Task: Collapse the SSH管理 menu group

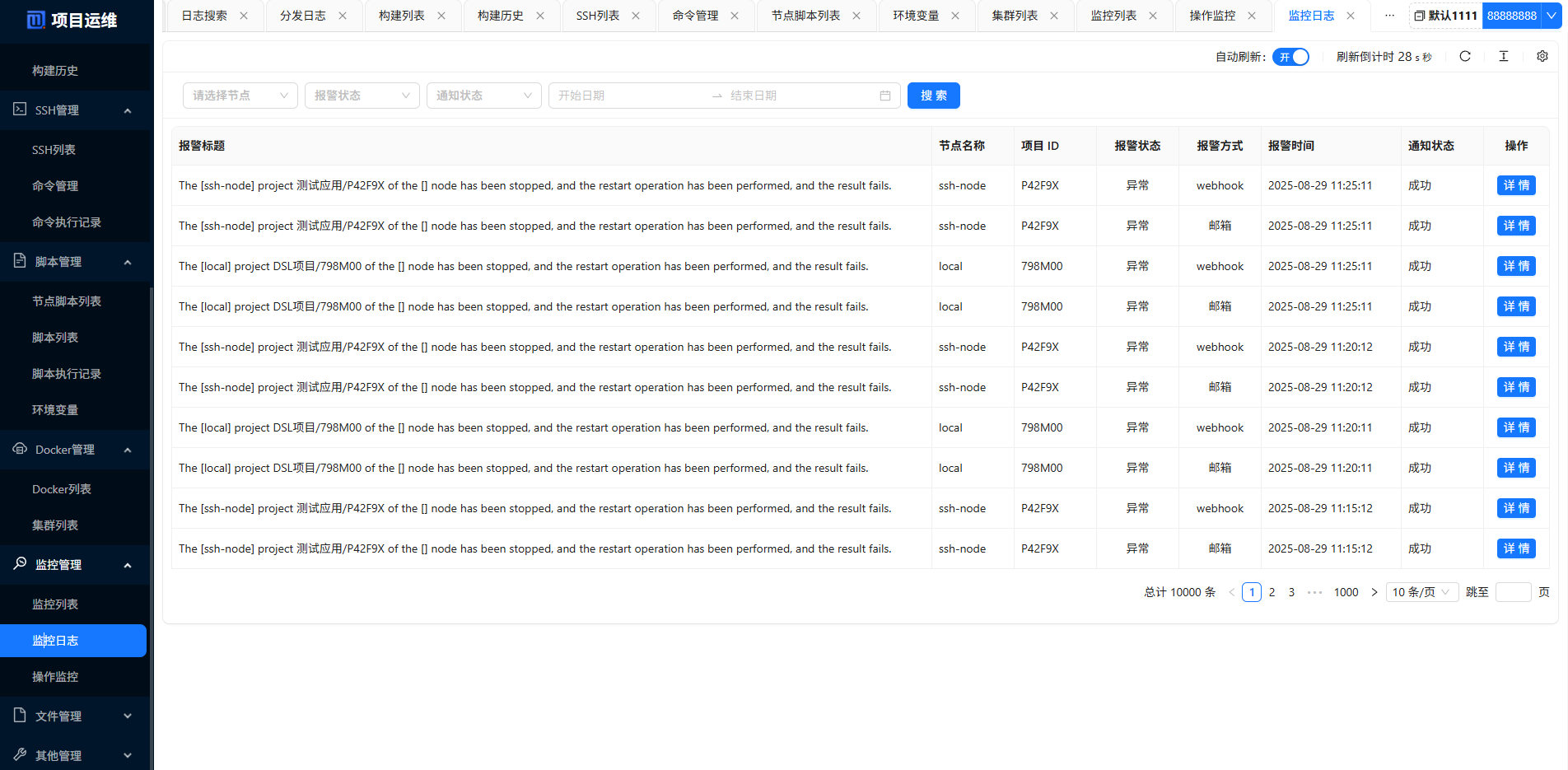Action: pyautogui.click(x=128, y=110)
